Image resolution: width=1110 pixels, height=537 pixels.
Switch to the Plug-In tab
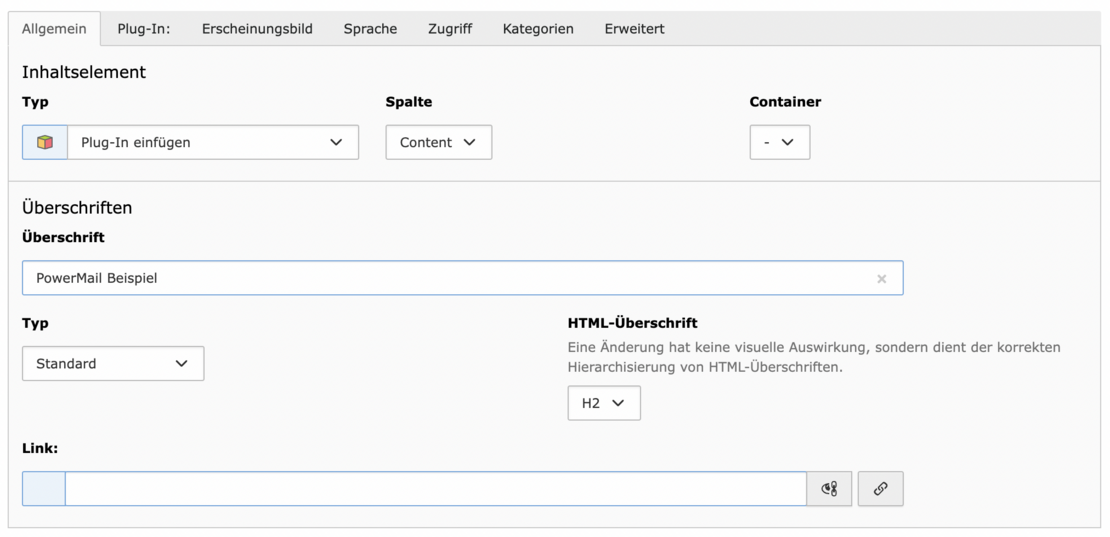click(x=144, y=29)
